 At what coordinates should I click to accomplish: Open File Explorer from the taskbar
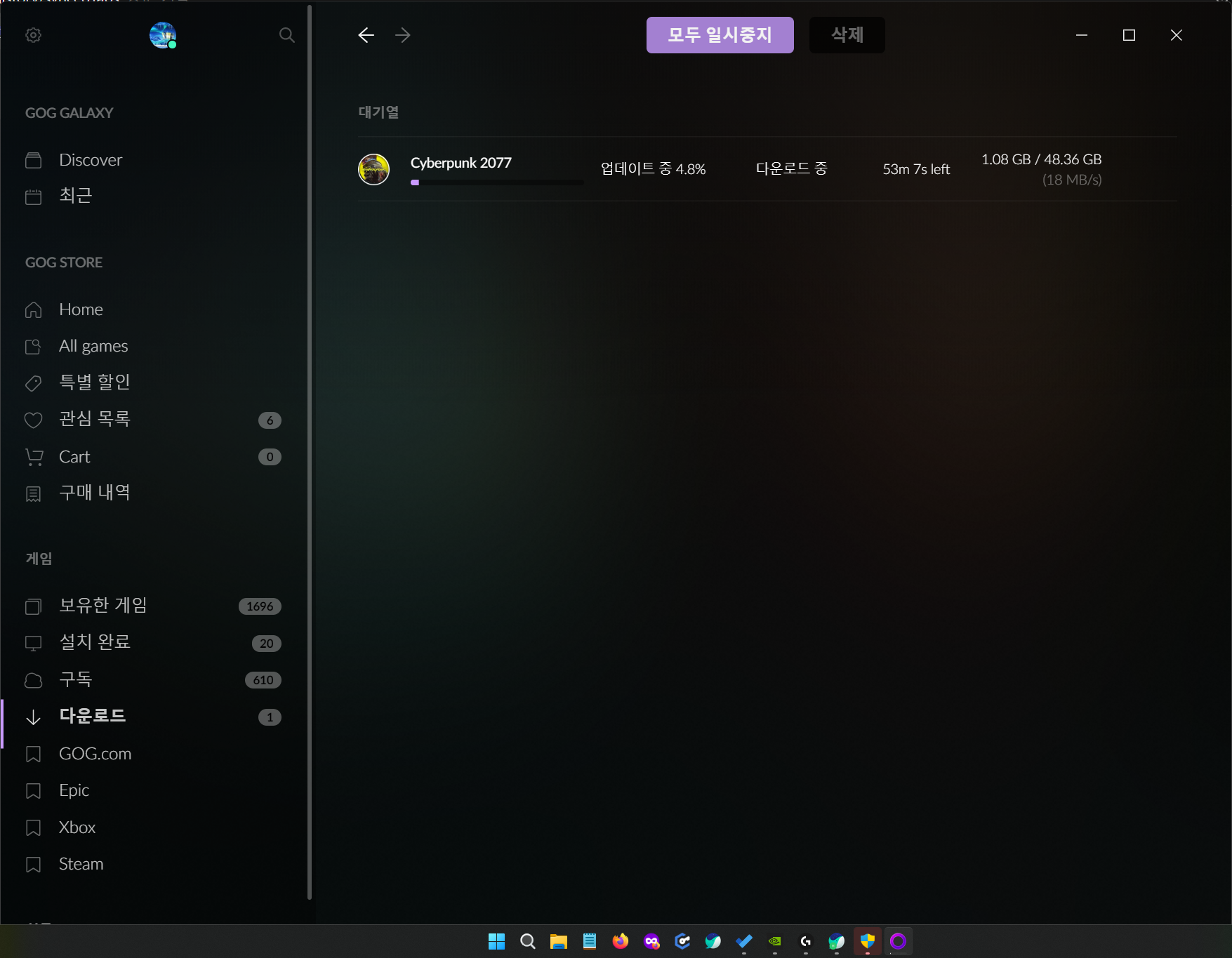558,941
